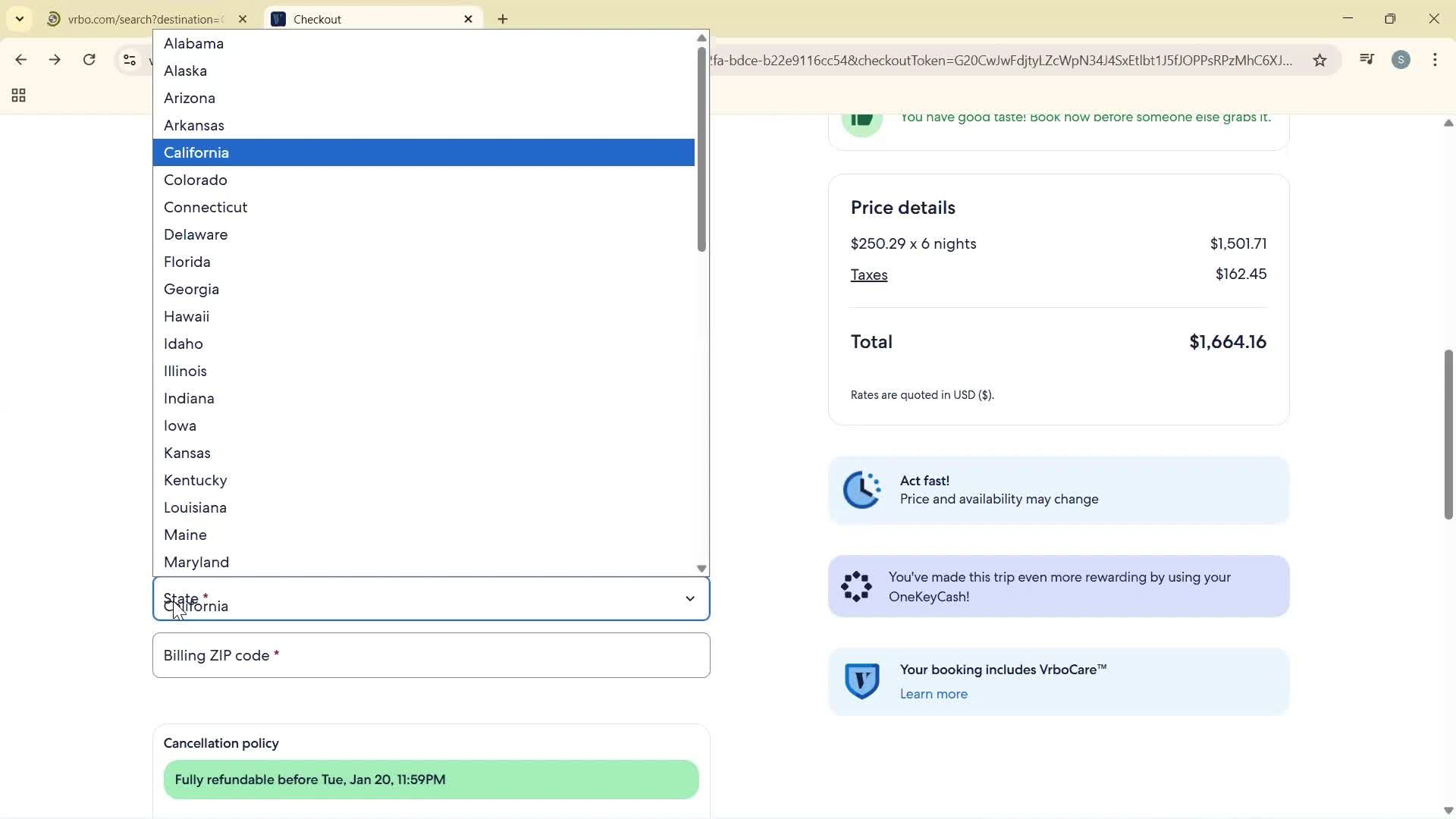Open the media controls icon
The height and width of the screenshot is (819, 1456).
[1367, 59]
